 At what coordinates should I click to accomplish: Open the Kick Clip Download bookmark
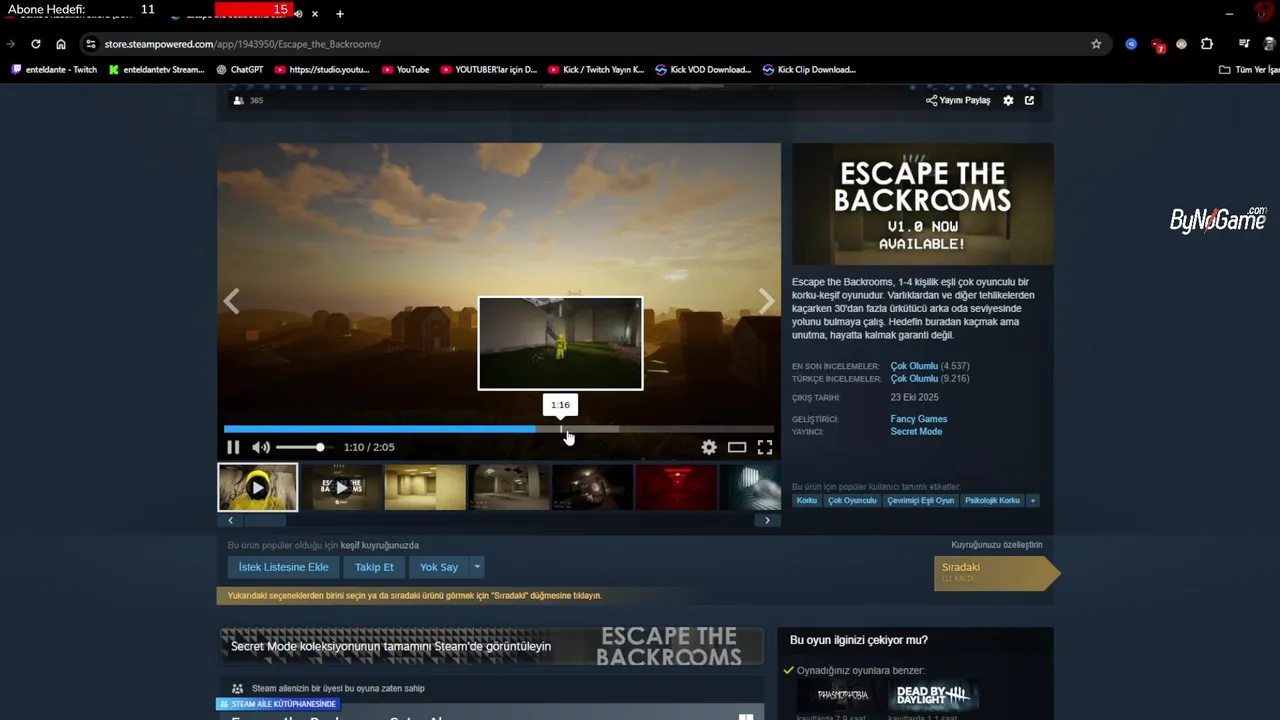(x=809, y=70)
